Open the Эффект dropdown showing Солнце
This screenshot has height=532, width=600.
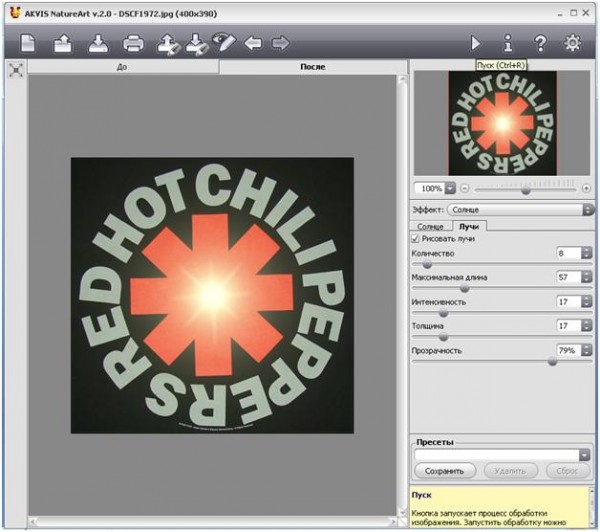coord(520,210)
